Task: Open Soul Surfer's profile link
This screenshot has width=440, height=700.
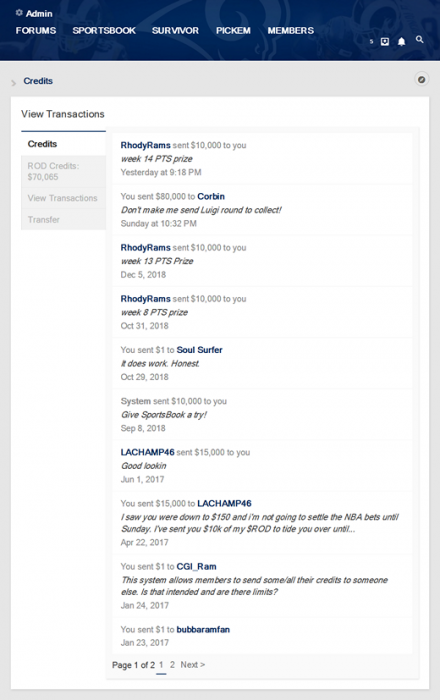Action: [199, 350]
